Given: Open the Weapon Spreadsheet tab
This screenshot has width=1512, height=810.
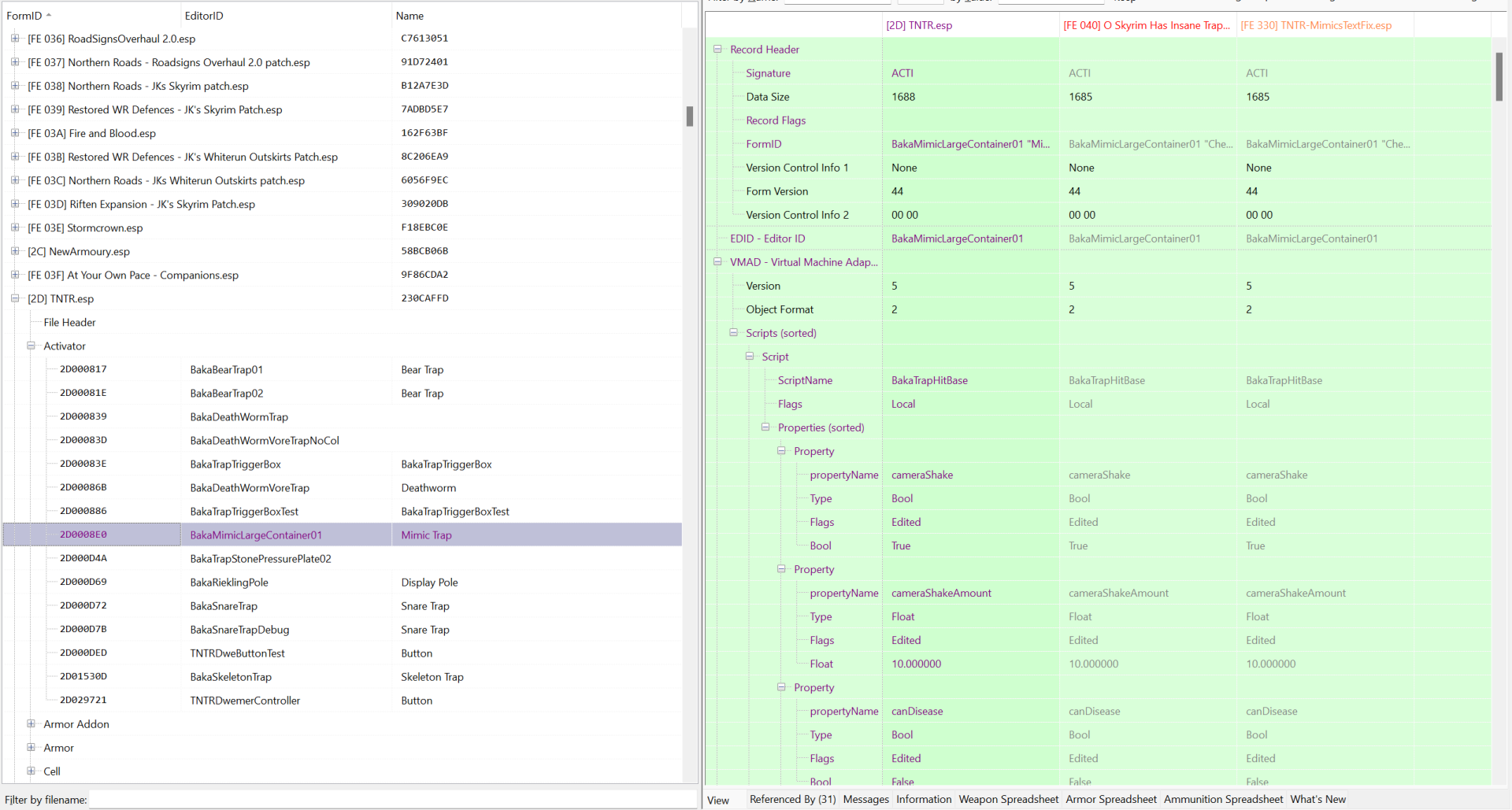Looking at the screenshot, I should (x=1008, y=799).
